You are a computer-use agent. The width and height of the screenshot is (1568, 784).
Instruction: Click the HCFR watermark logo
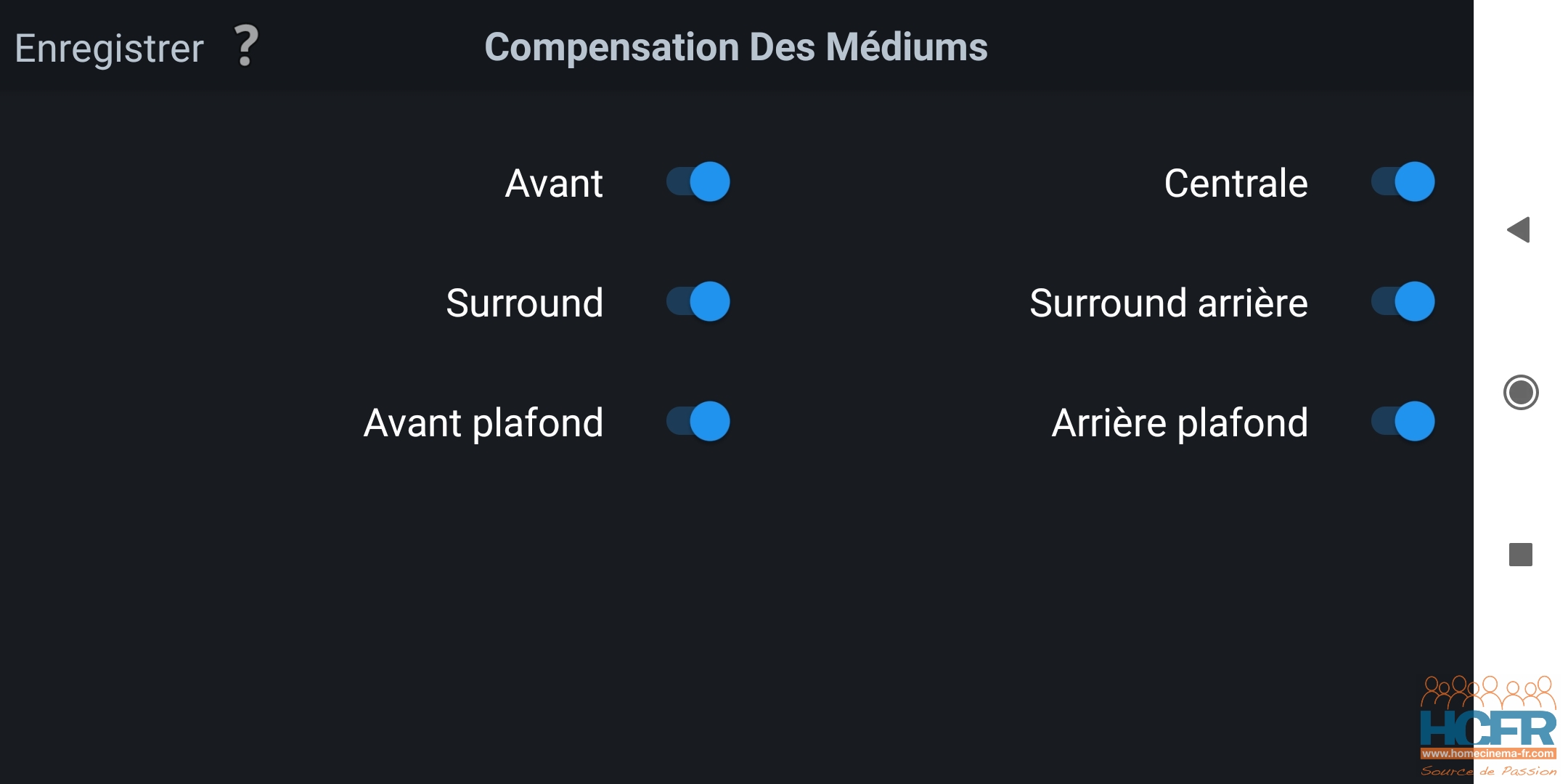[1488, 726]
